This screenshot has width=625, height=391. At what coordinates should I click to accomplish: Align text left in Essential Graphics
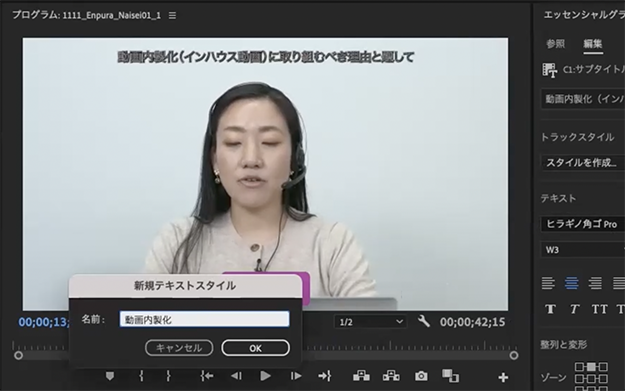point(548,283)
